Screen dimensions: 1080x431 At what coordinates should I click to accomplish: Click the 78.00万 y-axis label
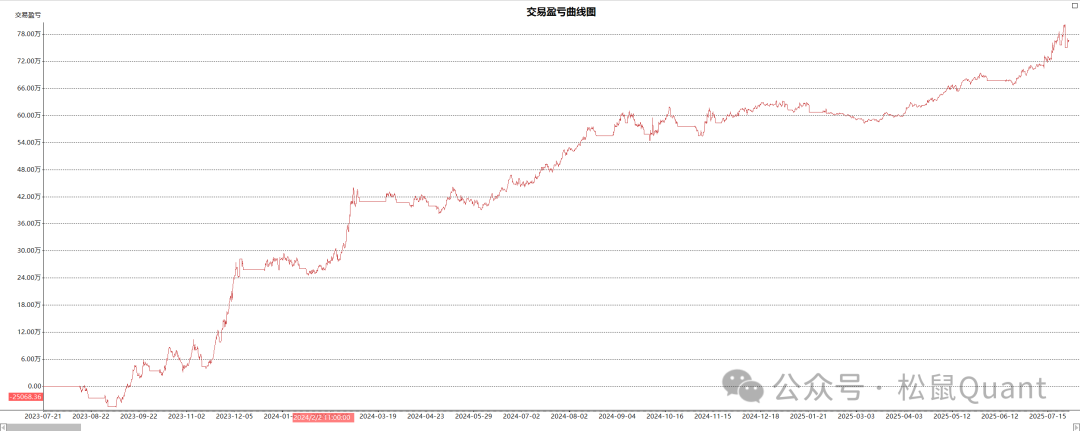click(x=28, y=34)
